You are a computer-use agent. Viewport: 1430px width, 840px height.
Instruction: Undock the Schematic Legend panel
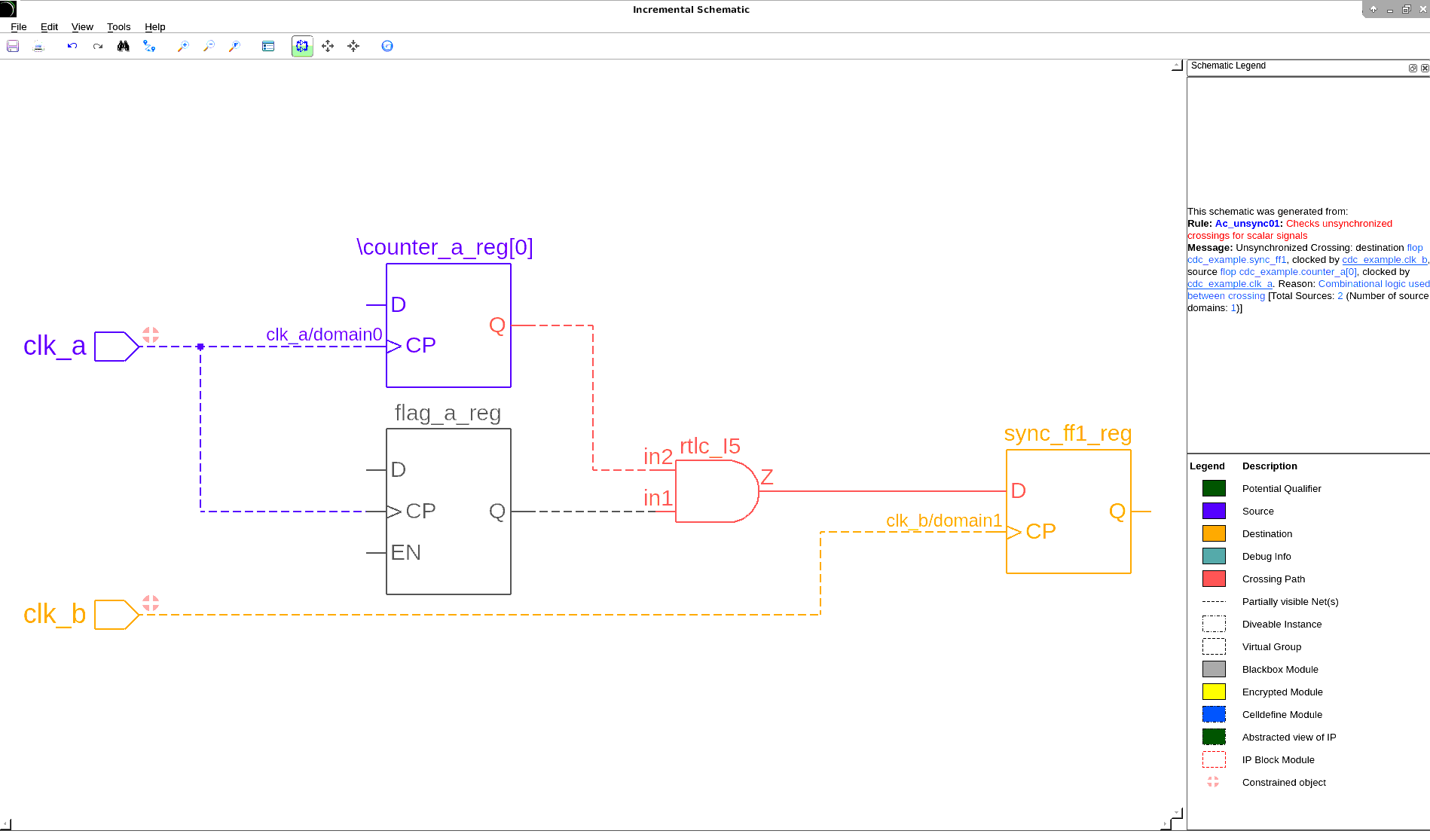[1413, 68]
